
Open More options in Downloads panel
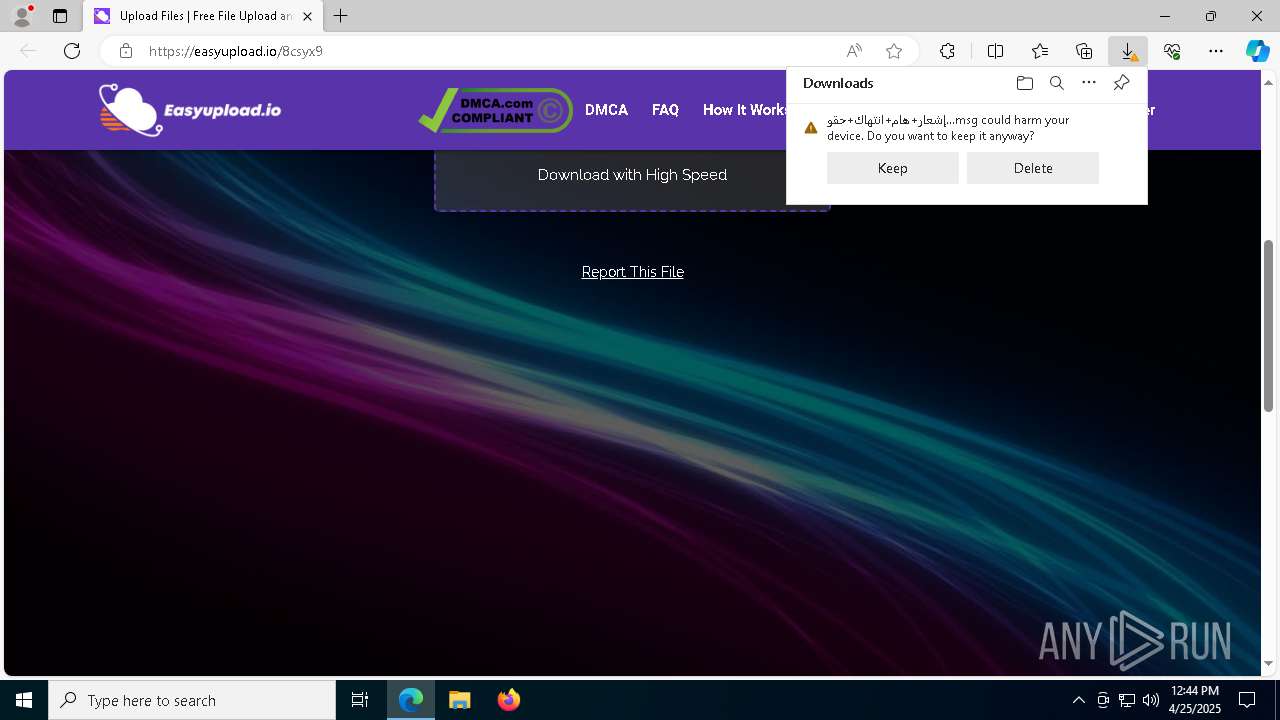pyautogui.click(x=1089, y=83)
